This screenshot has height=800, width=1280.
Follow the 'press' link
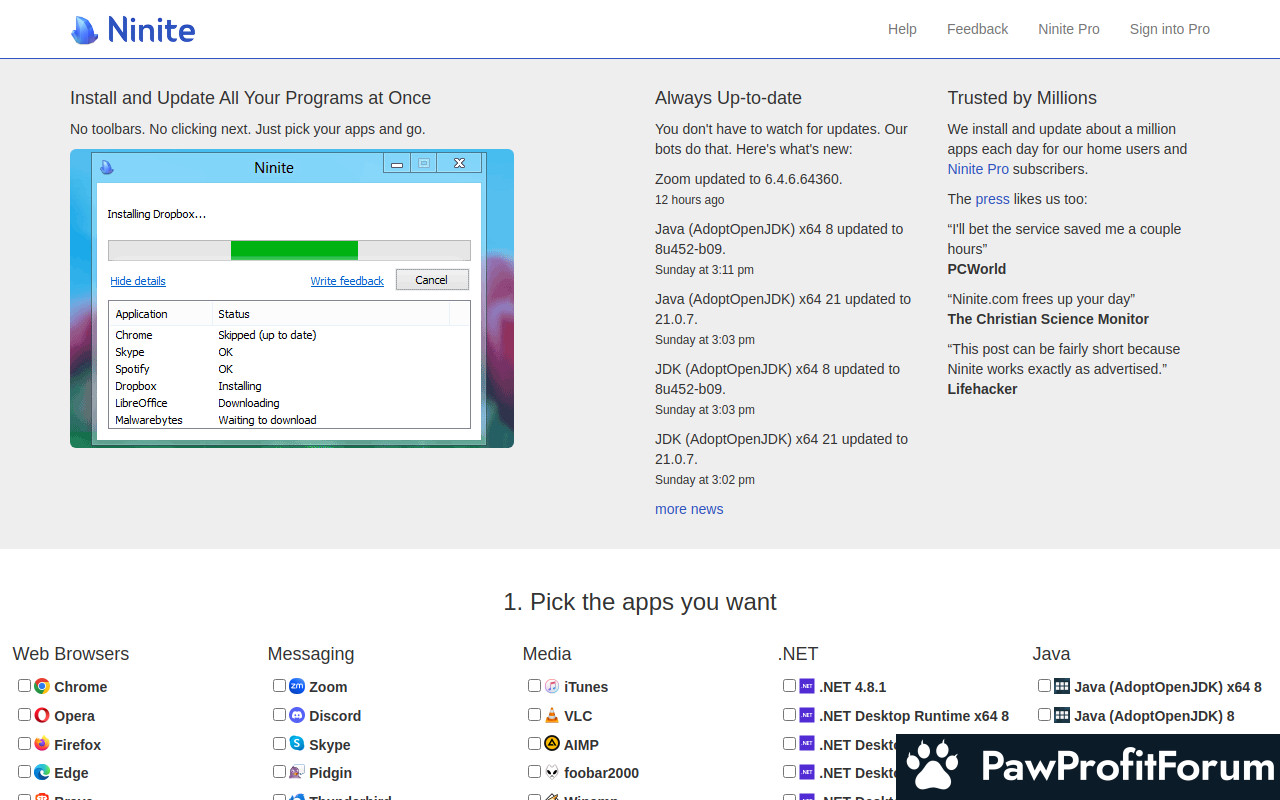[x=993, y=199]
